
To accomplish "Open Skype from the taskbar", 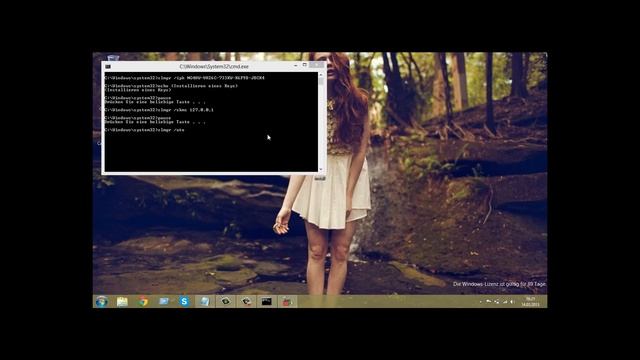I will (184, 302).
